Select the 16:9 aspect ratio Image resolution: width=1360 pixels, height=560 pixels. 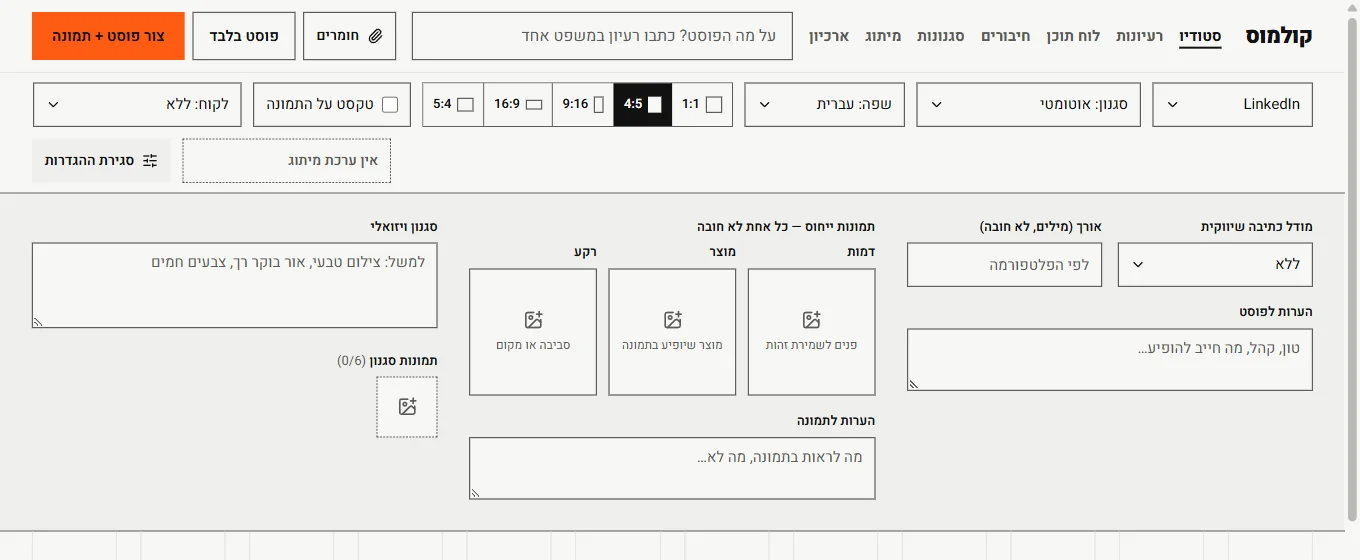518,104
